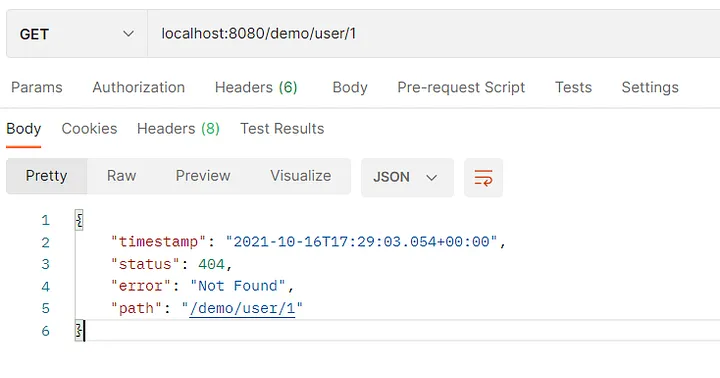
Task: Click the "error" key in response
Action: coord(141,286)
